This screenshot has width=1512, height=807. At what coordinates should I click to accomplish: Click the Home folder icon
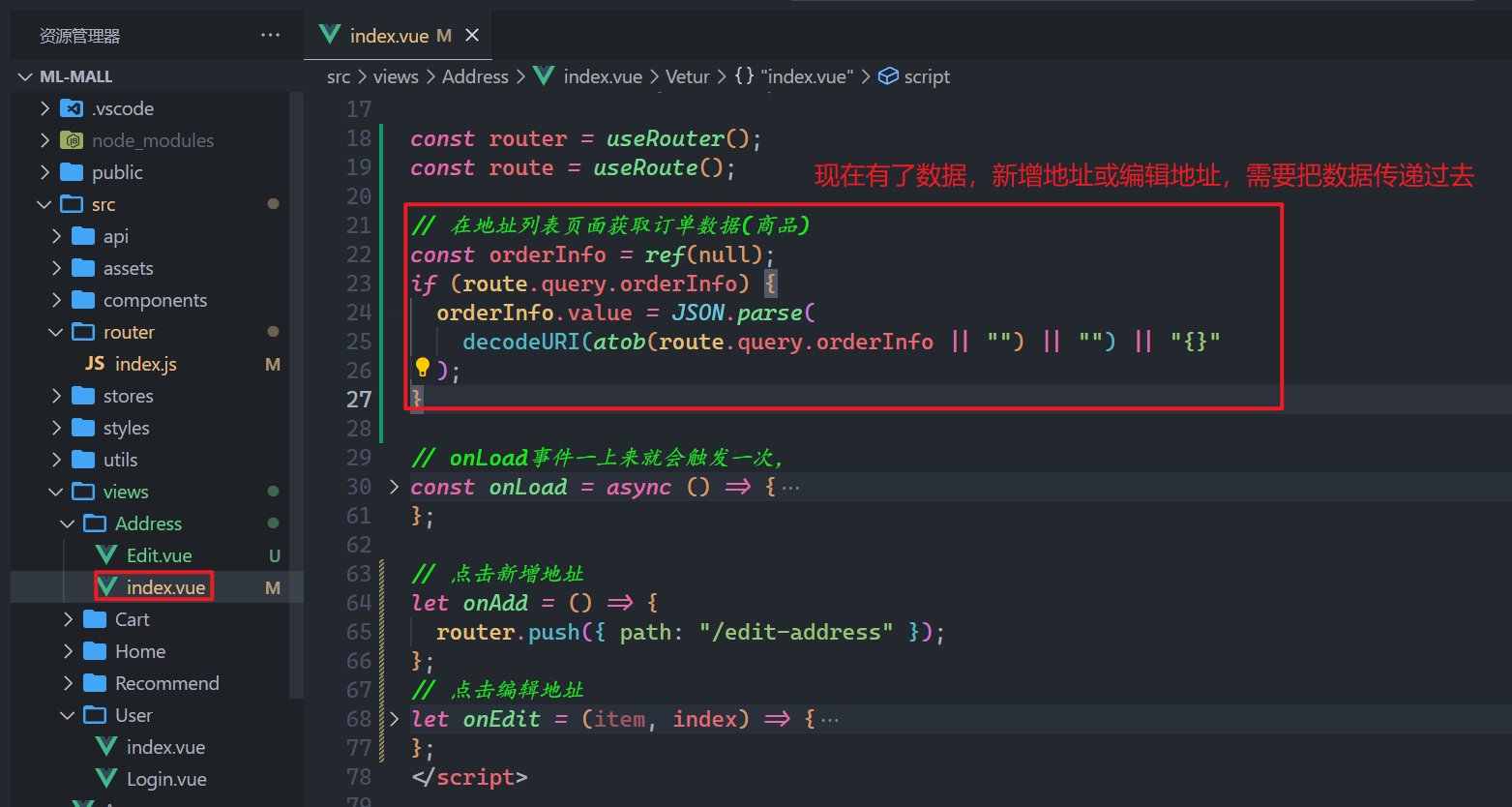coord(95,651)
